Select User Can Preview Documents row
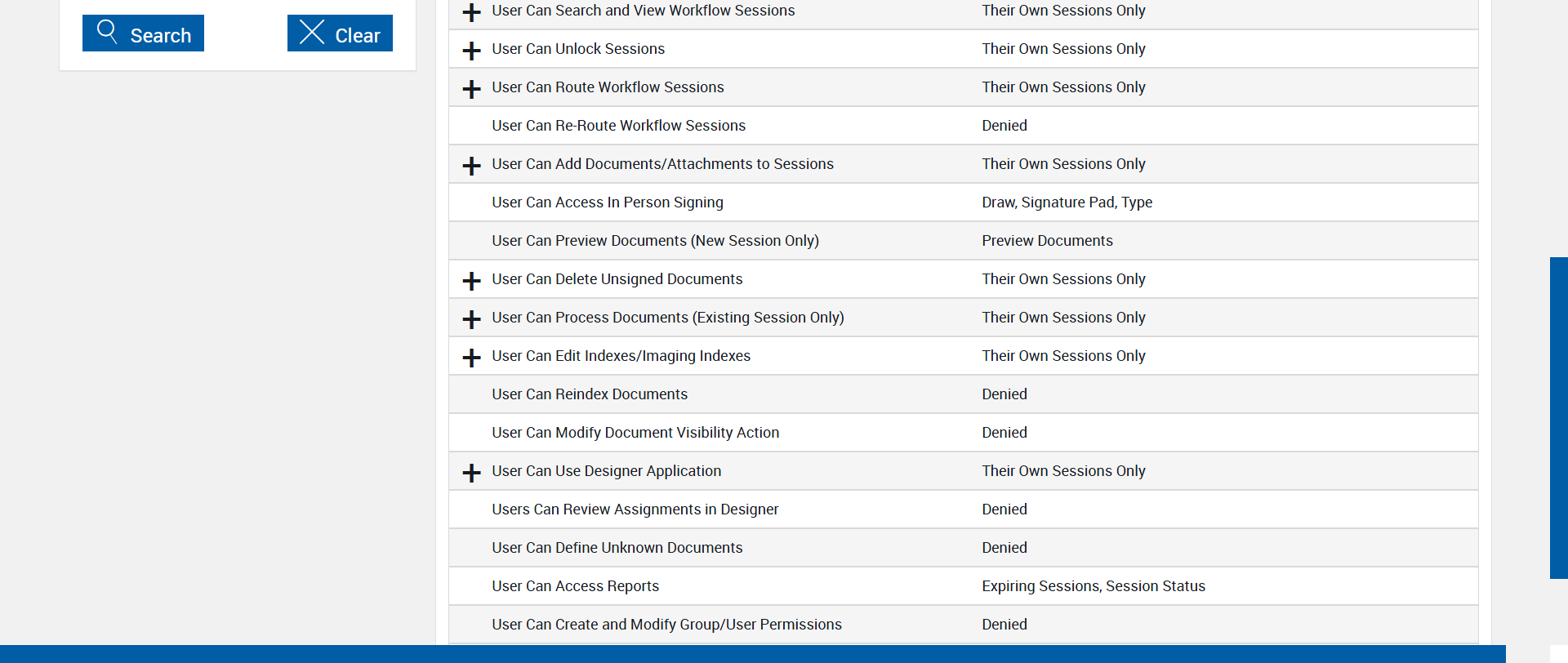This screenshot has width=1568, height=663. [655, 241]
